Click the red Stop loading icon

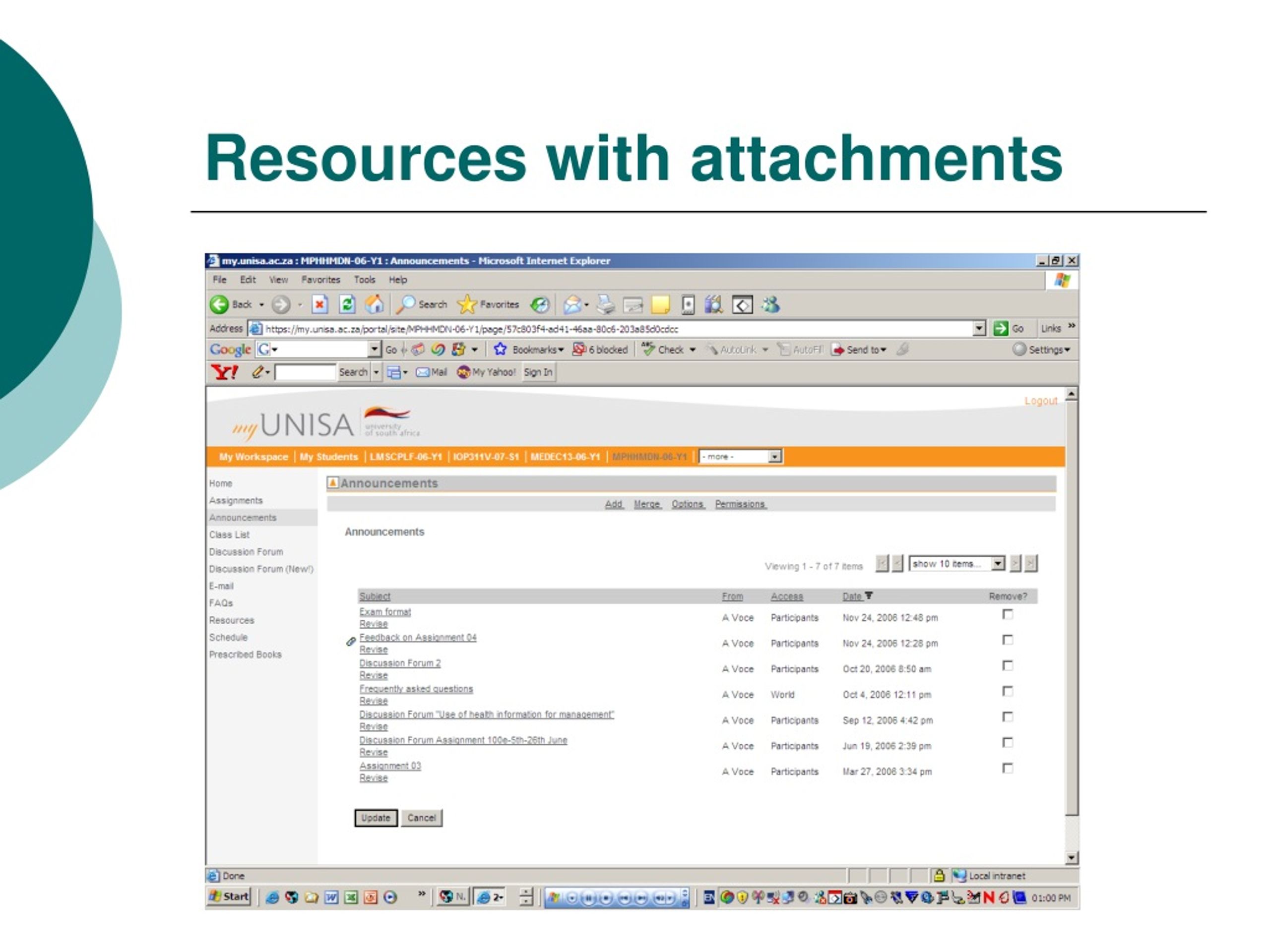(320, 304)
